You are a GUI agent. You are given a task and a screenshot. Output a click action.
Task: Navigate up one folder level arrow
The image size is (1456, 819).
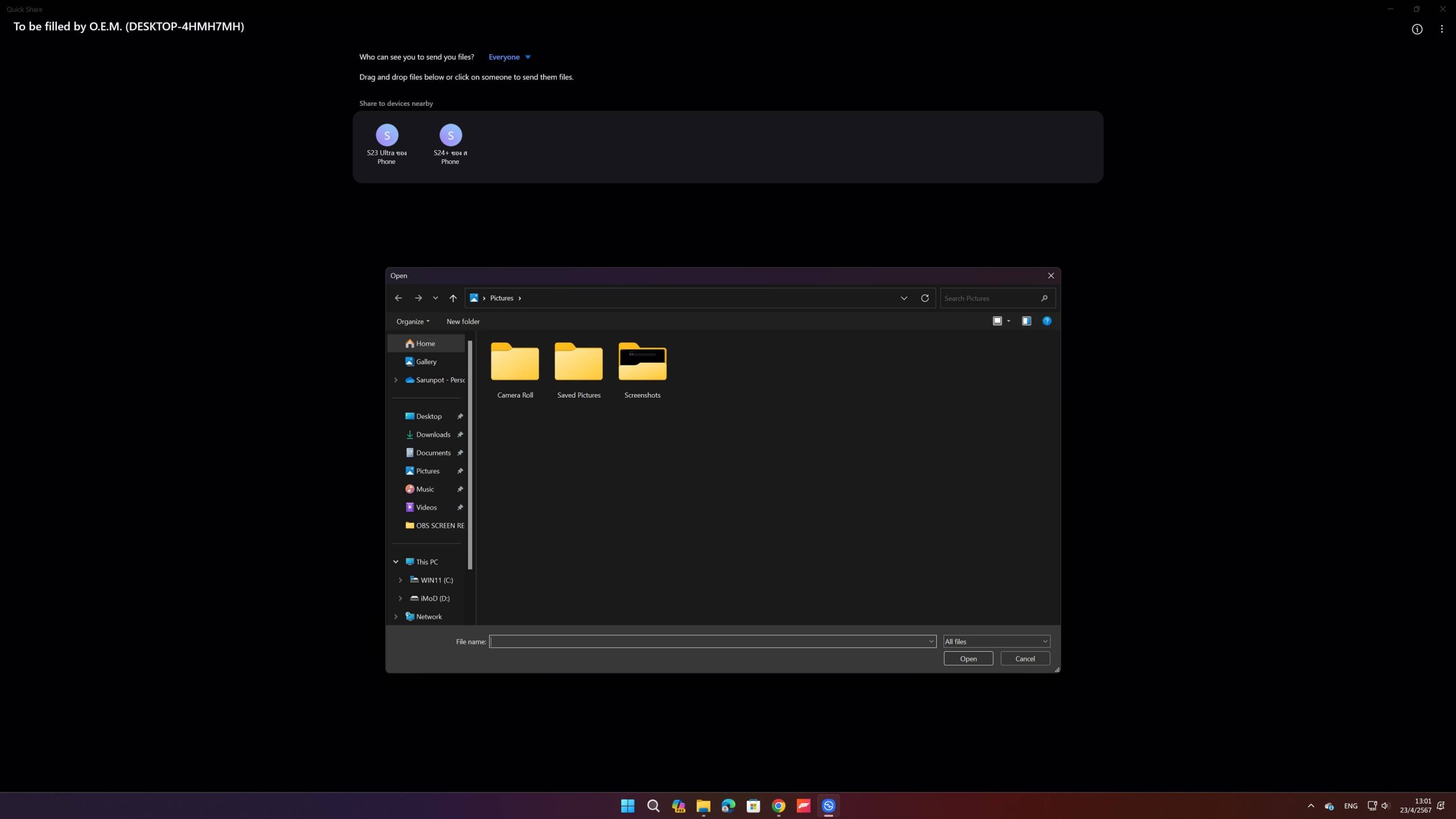[453, 298]
